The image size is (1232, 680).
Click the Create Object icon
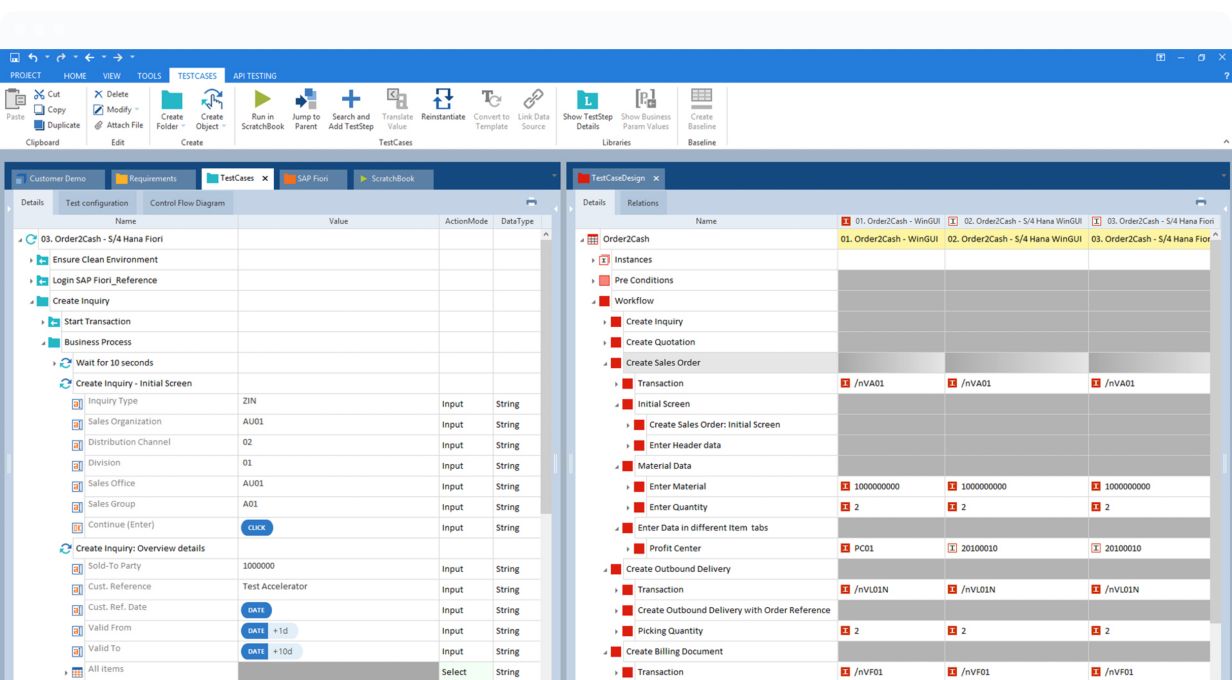coord(212,100)
